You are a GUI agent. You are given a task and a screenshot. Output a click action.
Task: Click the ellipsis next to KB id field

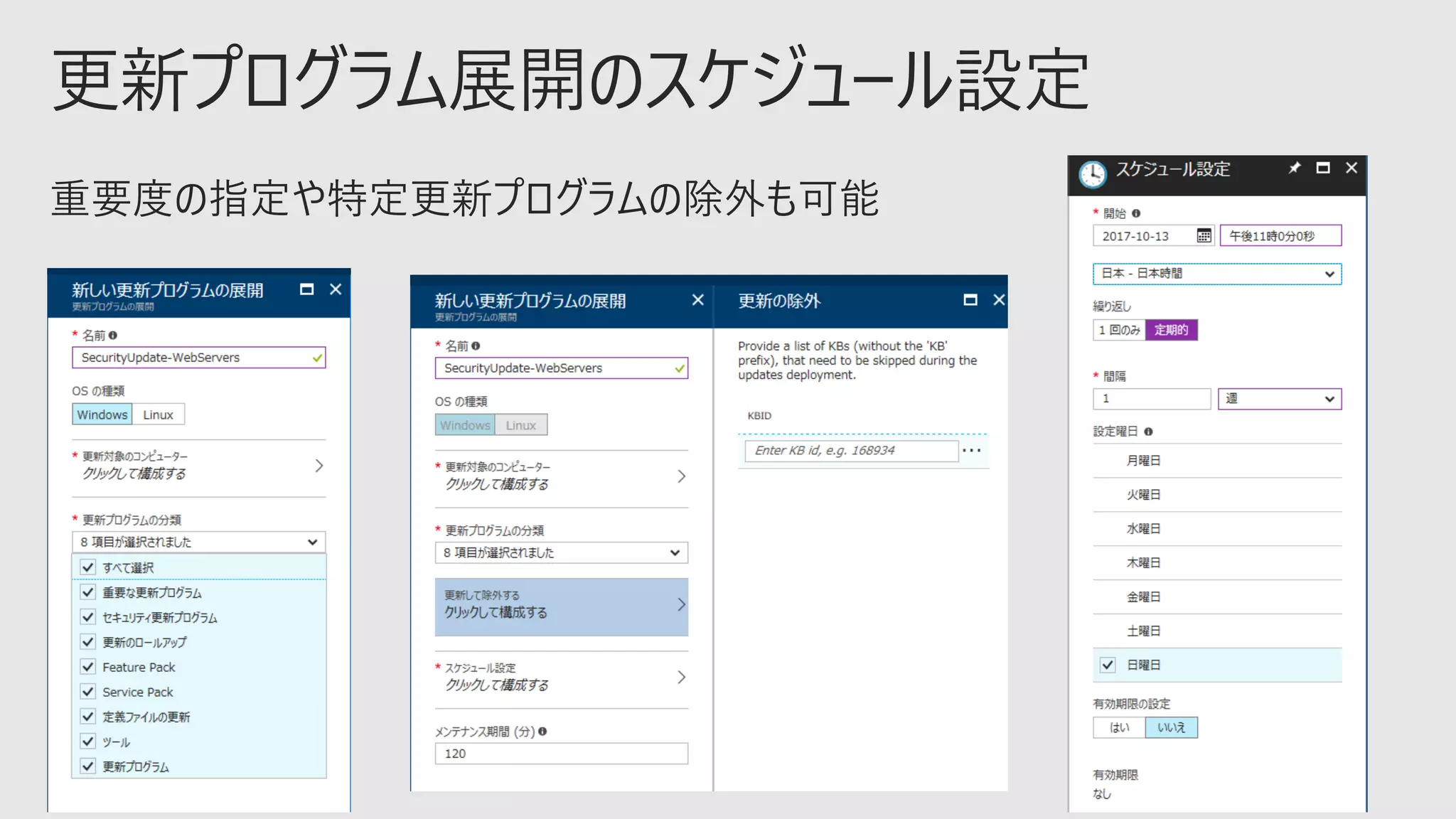971,450
